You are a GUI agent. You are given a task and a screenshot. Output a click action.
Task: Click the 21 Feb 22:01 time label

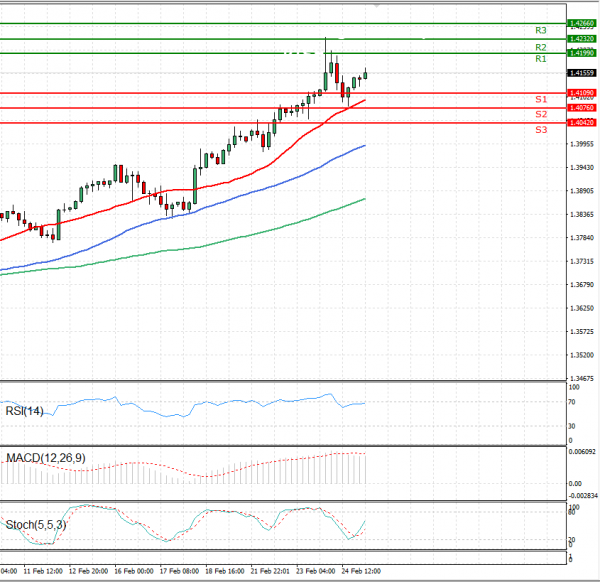pyautogui.click(x=270, y=571)
